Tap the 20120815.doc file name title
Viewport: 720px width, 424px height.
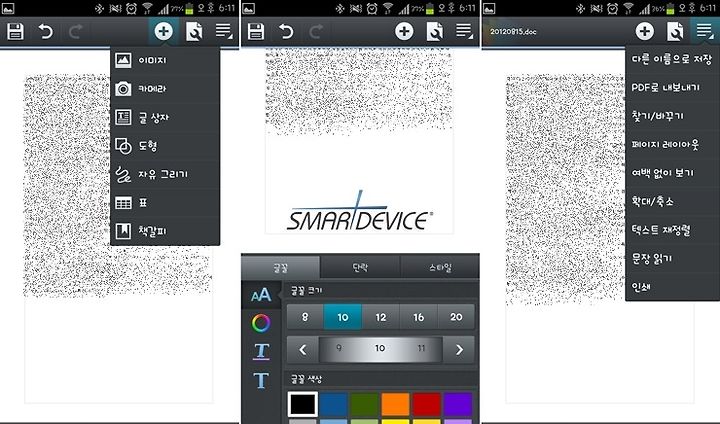point(513,32)
